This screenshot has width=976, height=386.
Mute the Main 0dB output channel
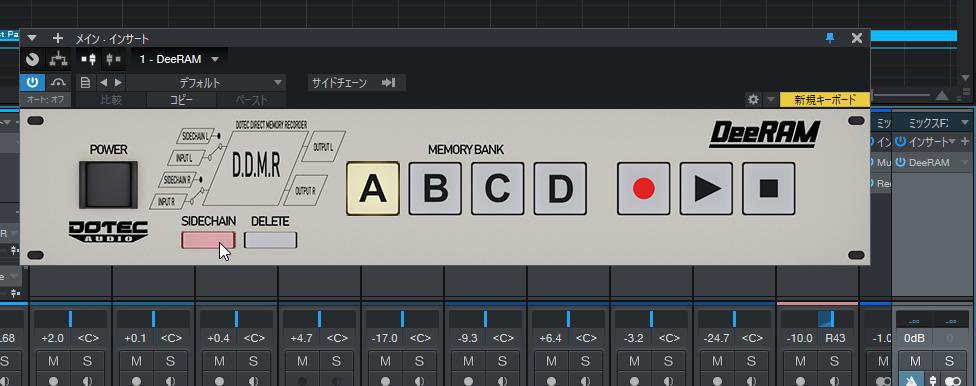(x=916, y=361)
